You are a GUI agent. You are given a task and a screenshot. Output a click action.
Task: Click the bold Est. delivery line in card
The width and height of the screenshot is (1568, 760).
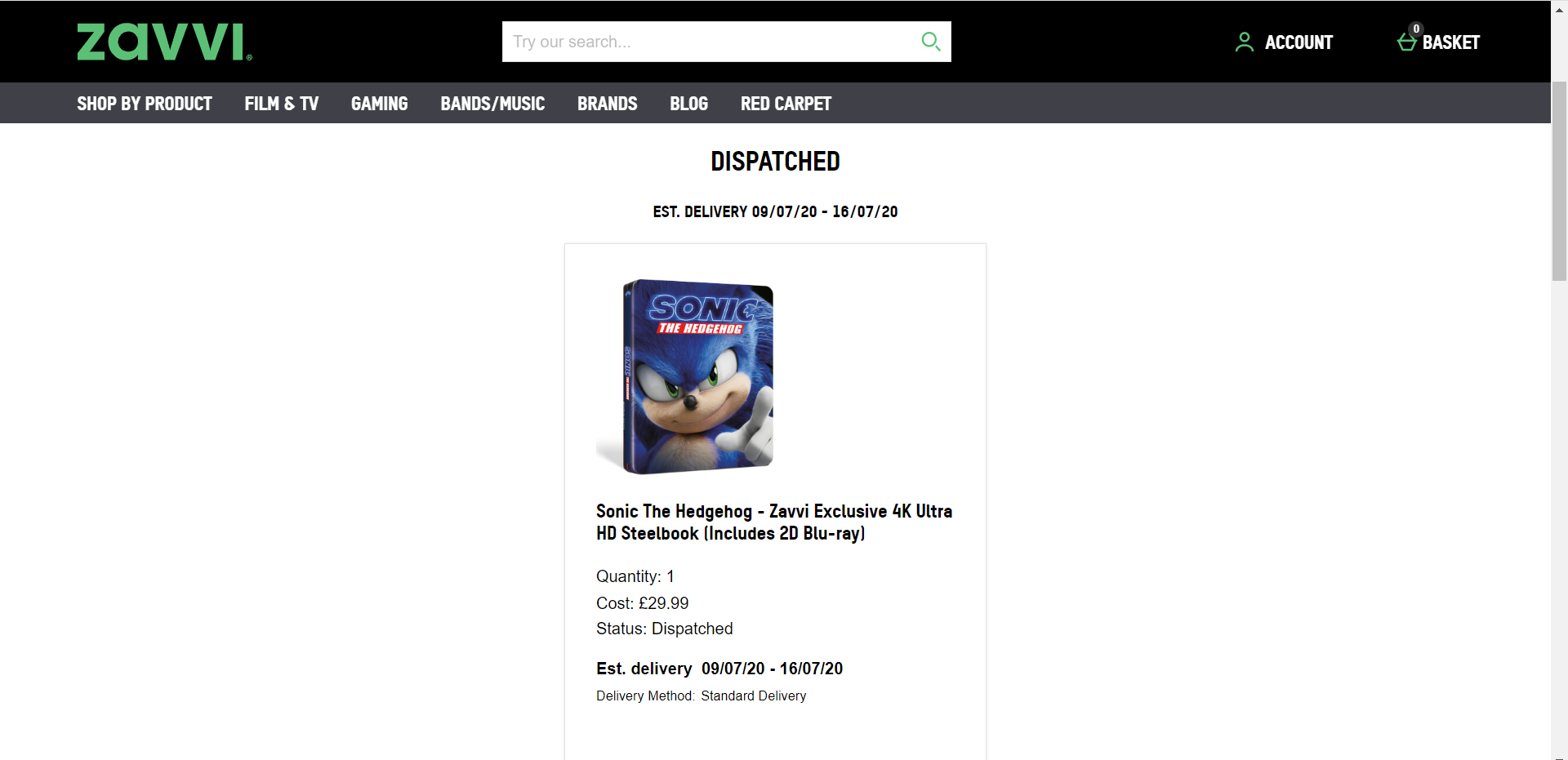coord(719,669)
